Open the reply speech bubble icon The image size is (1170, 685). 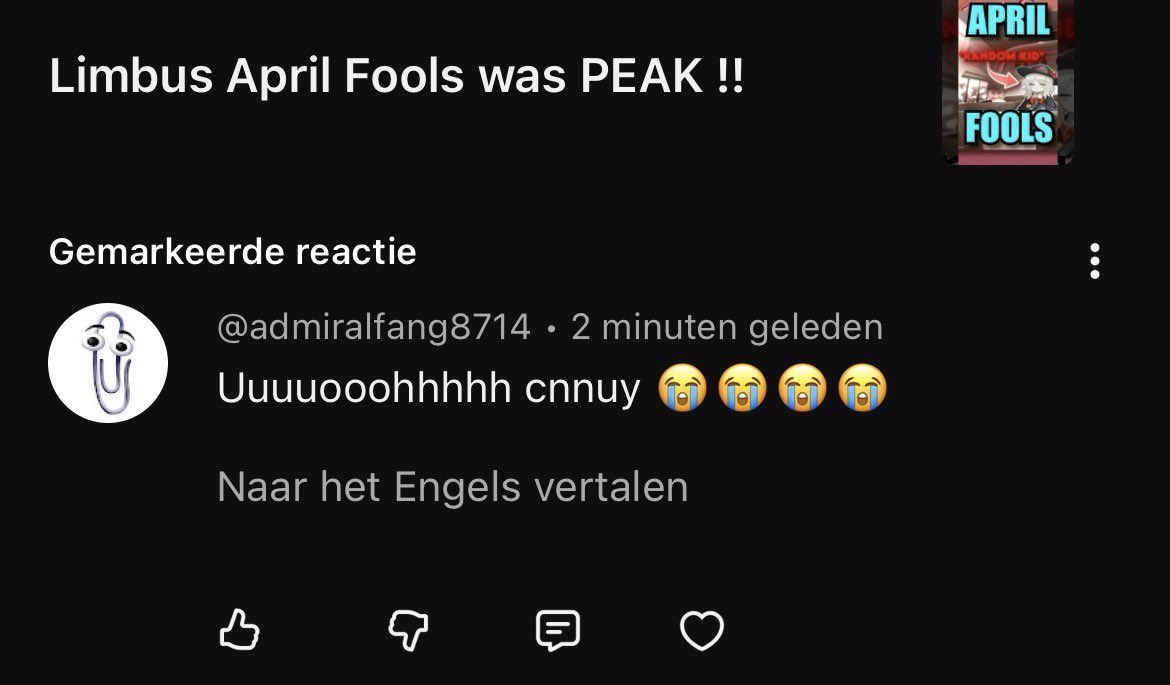tap(557, 631)
